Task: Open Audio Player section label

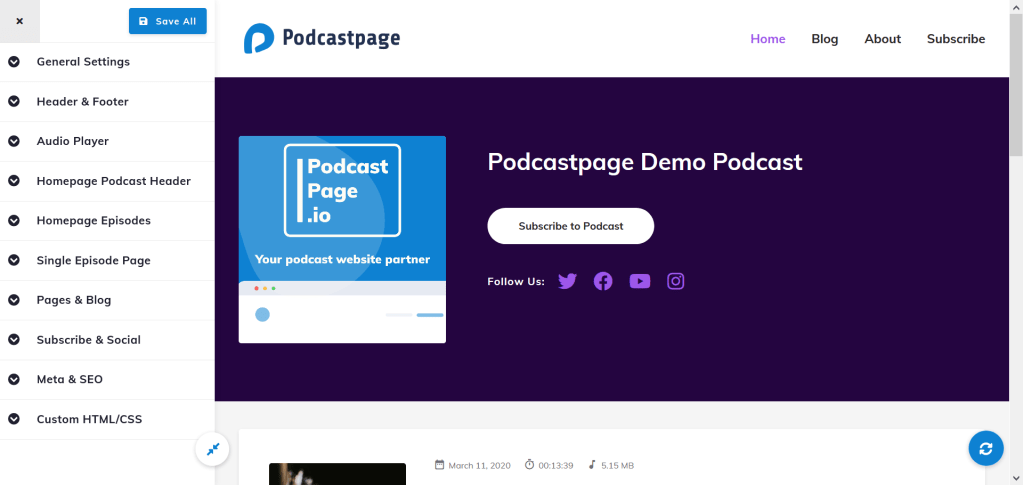Action: tap(72, 141)
